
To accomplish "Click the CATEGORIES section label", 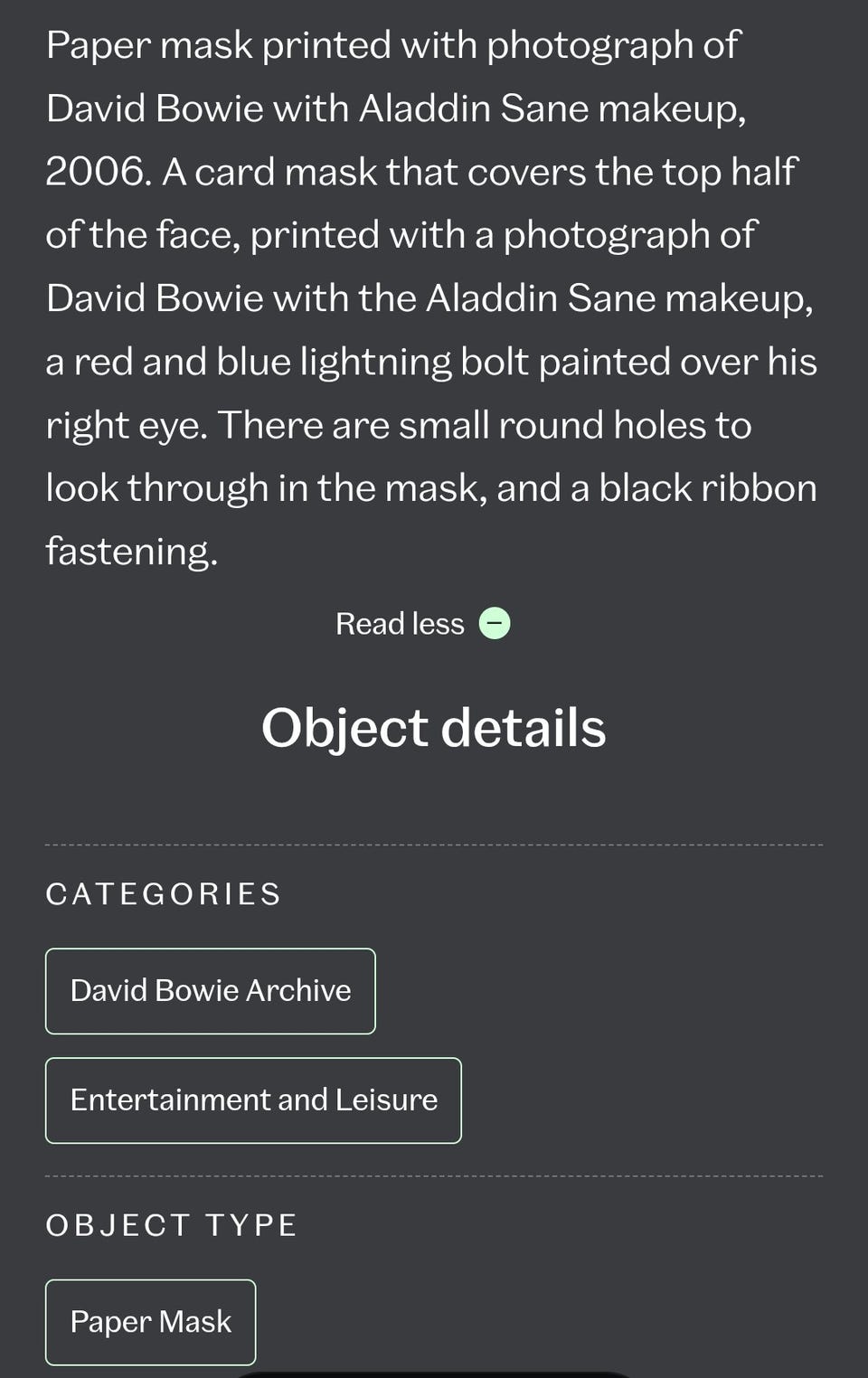I will click(164, 894).
